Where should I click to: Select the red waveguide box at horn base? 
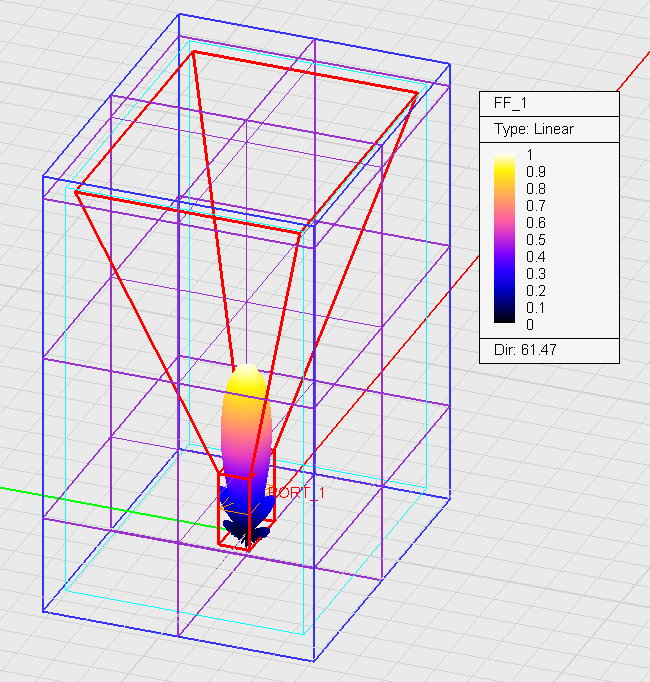[x=233, y=512]
